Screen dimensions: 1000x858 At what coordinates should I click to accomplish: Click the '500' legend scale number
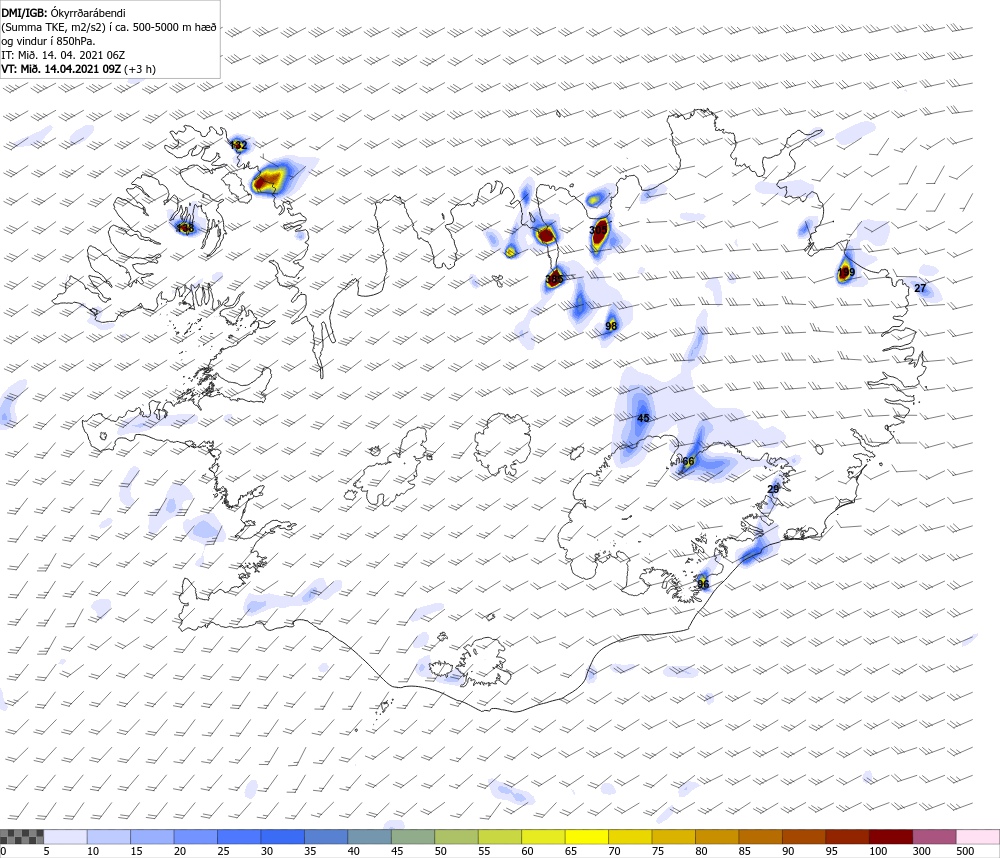(965, 851)
